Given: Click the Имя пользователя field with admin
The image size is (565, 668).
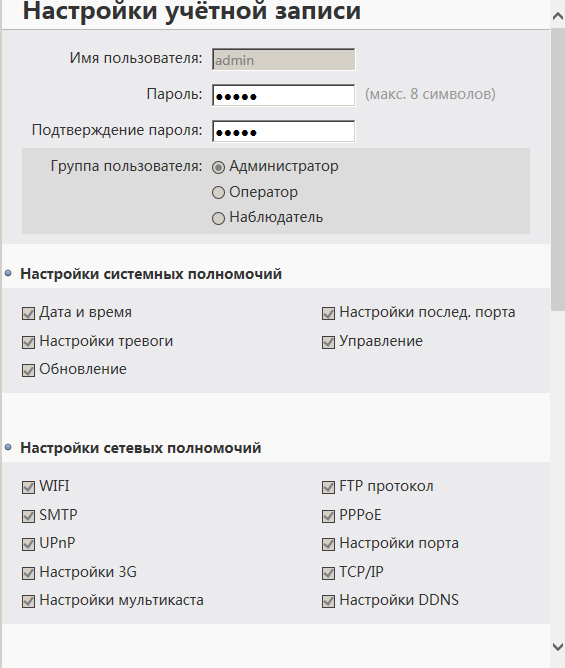Looking at the screenshot, I should (x=283, y=59).
